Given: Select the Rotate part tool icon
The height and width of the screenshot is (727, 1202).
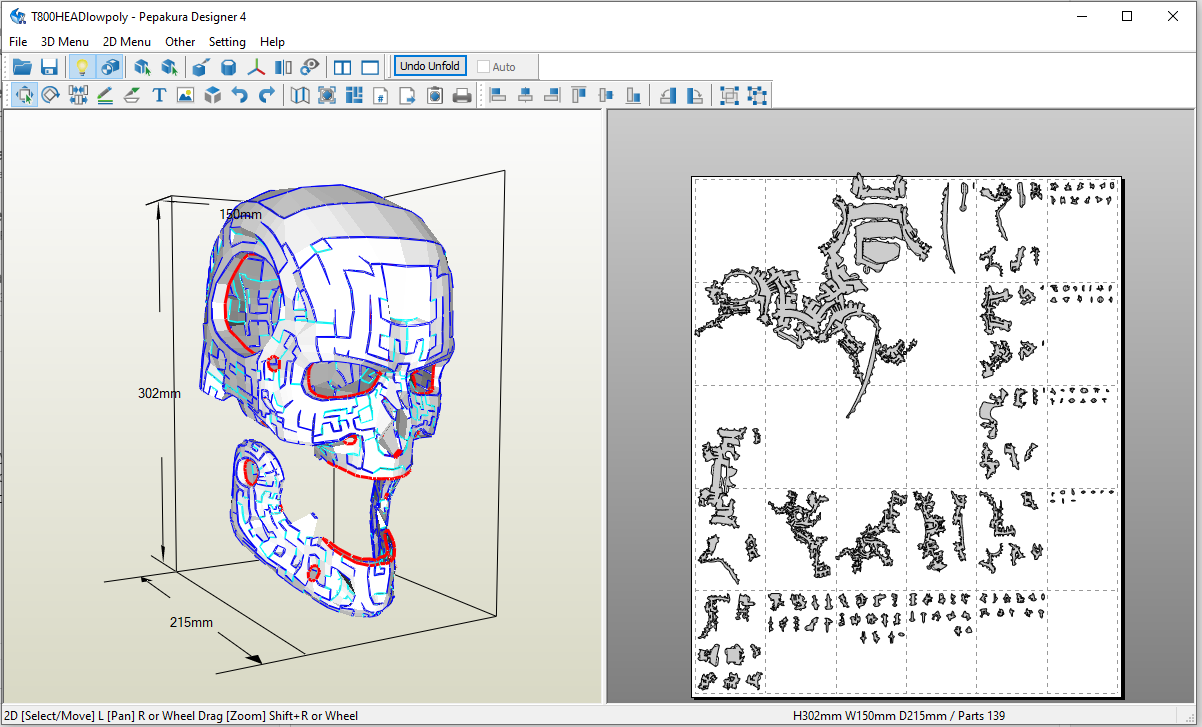Looking at the screenshot, I should pyautogui.click(x=51, y=95).
